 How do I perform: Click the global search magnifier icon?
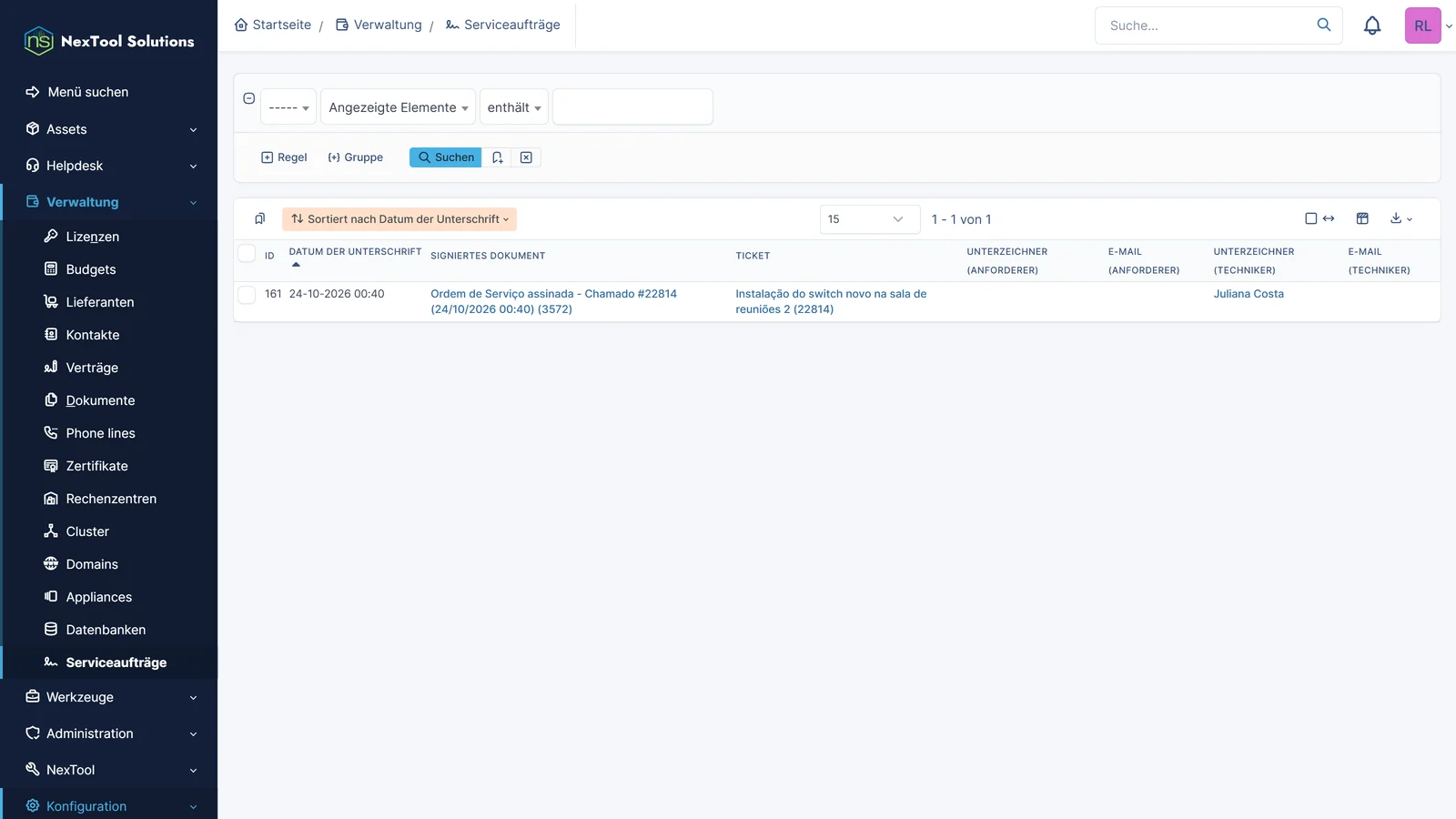[x=1324, y=25]
